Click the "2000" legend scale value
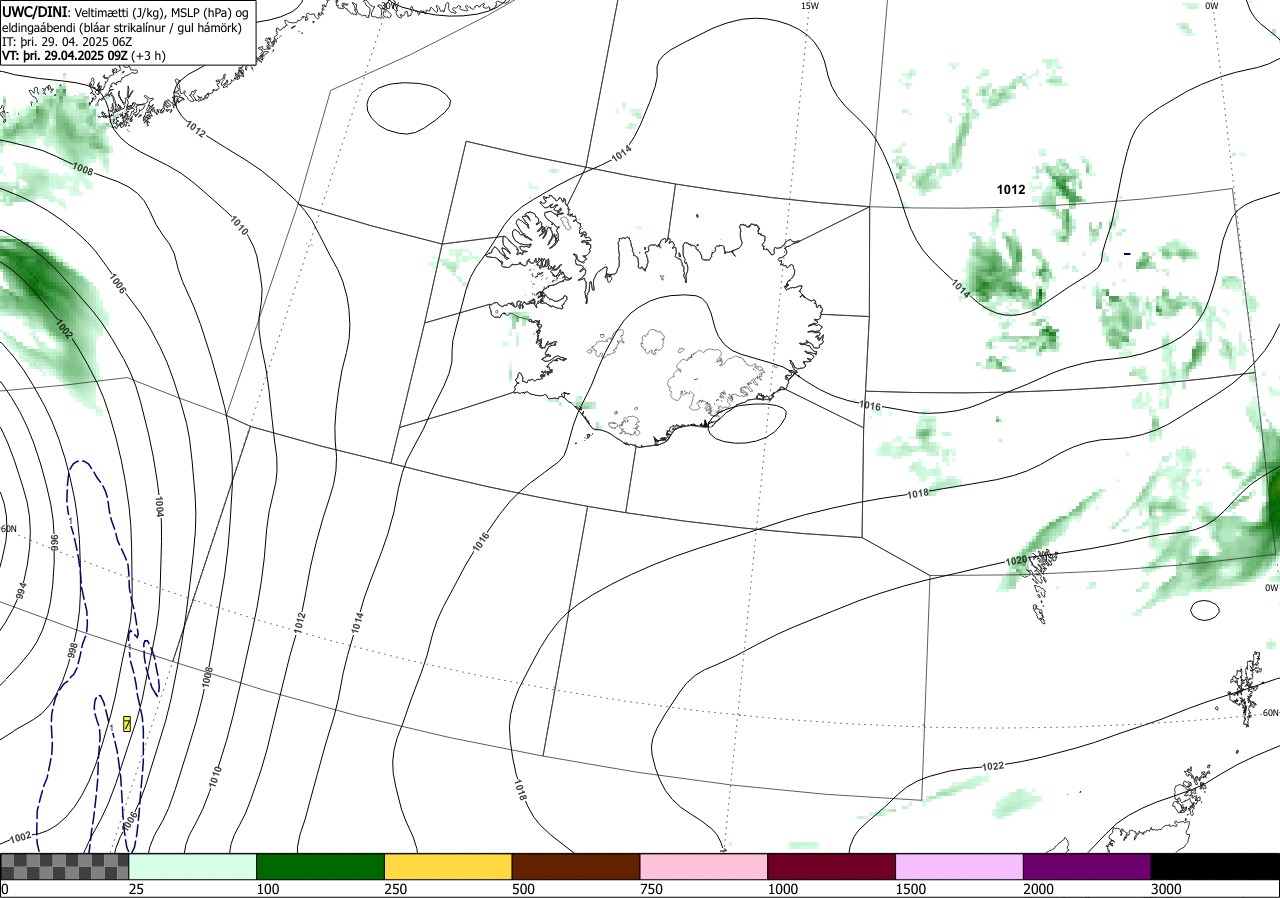The image size is (1280, 898). pos(1039,889)
